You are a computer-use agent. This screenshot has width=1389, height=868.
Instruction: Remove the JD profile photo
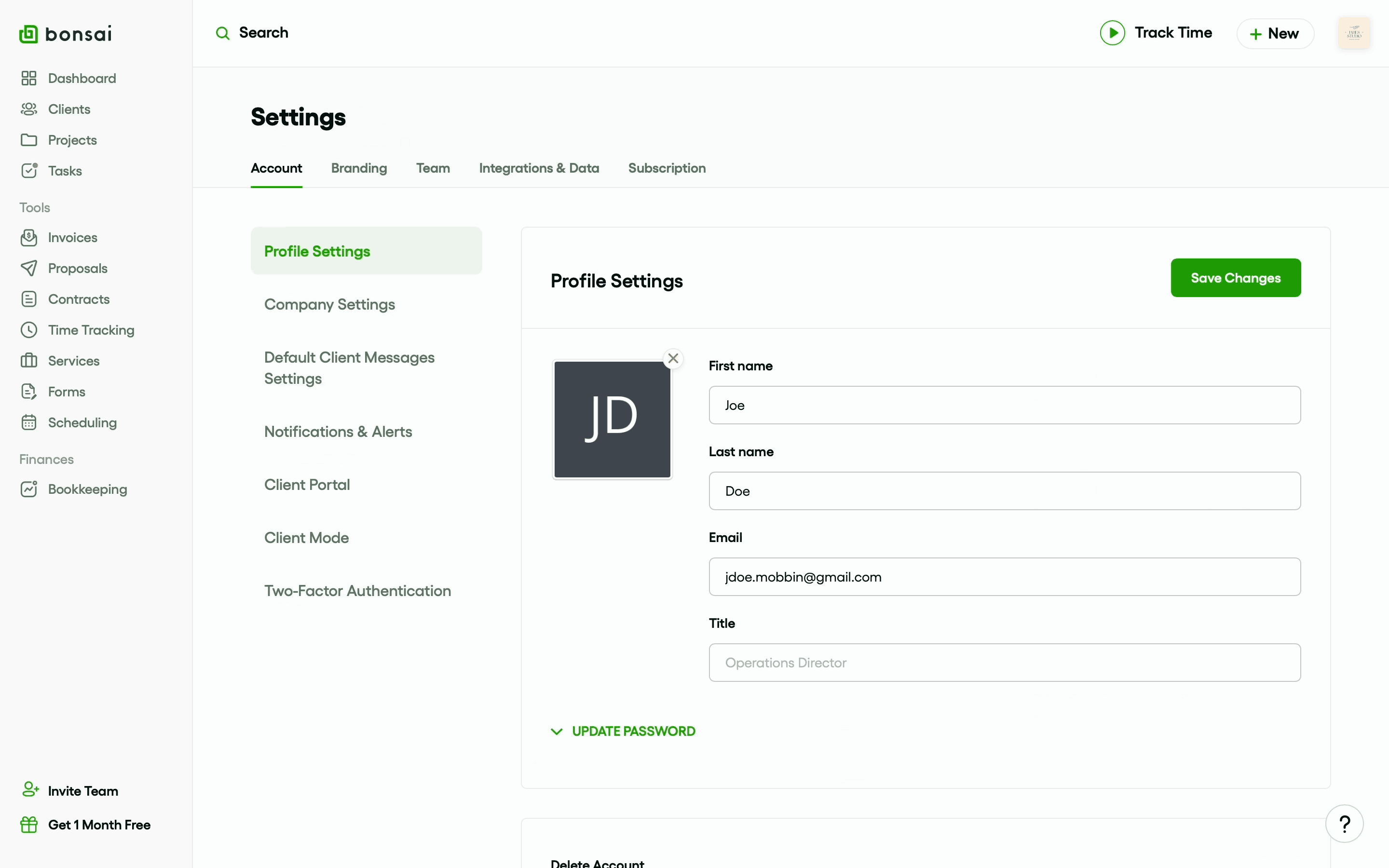(x=673, y=359)
